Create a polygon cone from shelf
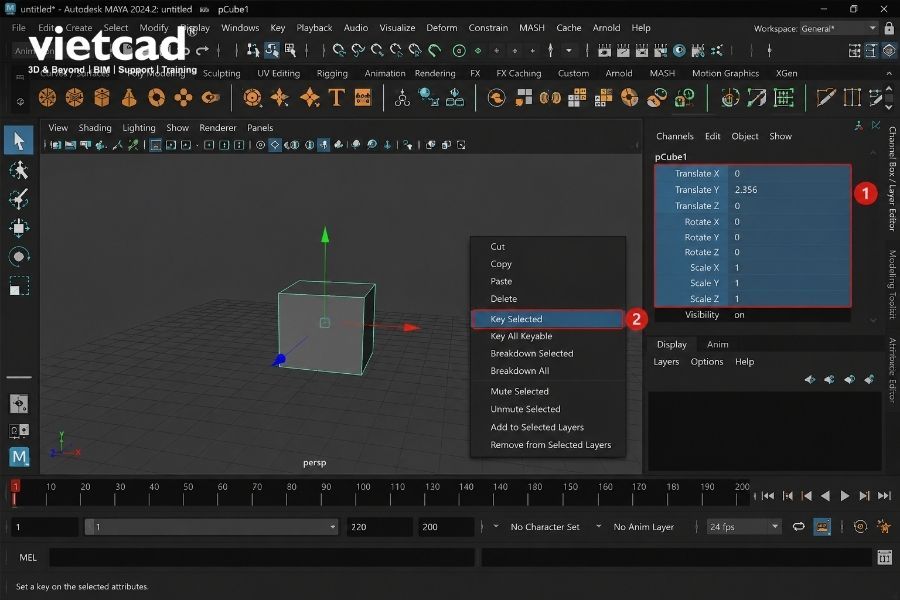Screen dimensions: 900x600 [129, 98]
